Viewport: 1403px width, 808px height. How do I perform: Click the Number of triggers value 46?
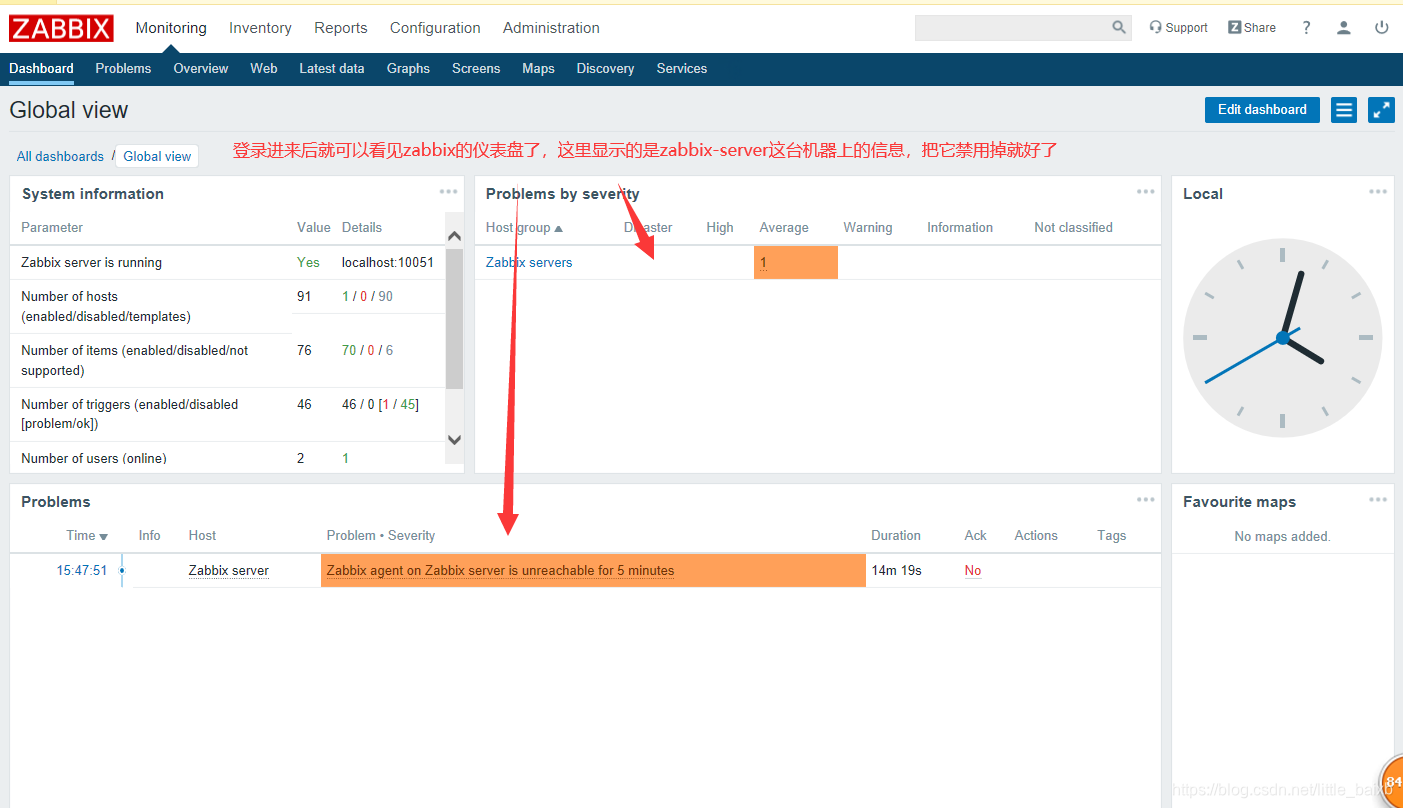304,404
